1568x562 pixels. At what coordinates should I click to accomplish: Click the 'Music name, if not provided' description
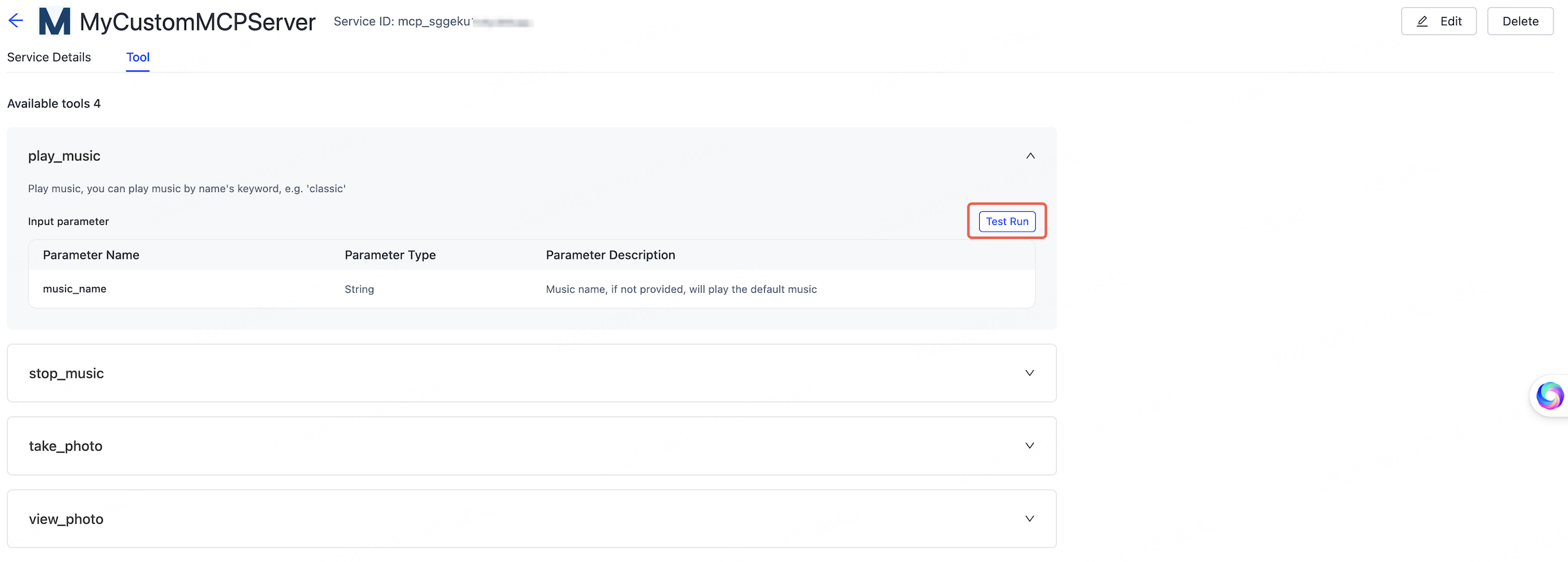pyautogui.click(x=681, y=289)
